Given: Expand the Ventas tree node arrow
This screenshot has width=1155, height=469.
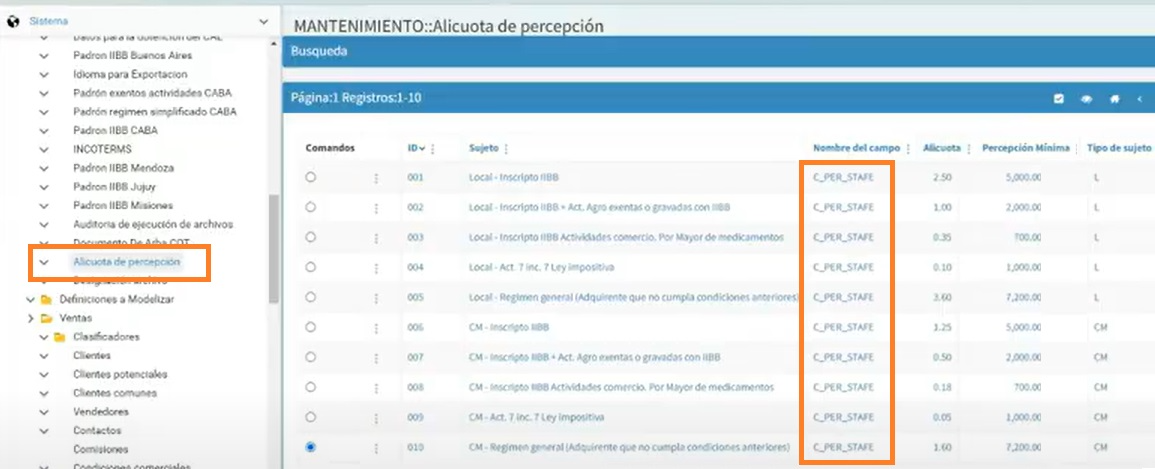Looking at the screenshot, I should click(x=30, y=318).
